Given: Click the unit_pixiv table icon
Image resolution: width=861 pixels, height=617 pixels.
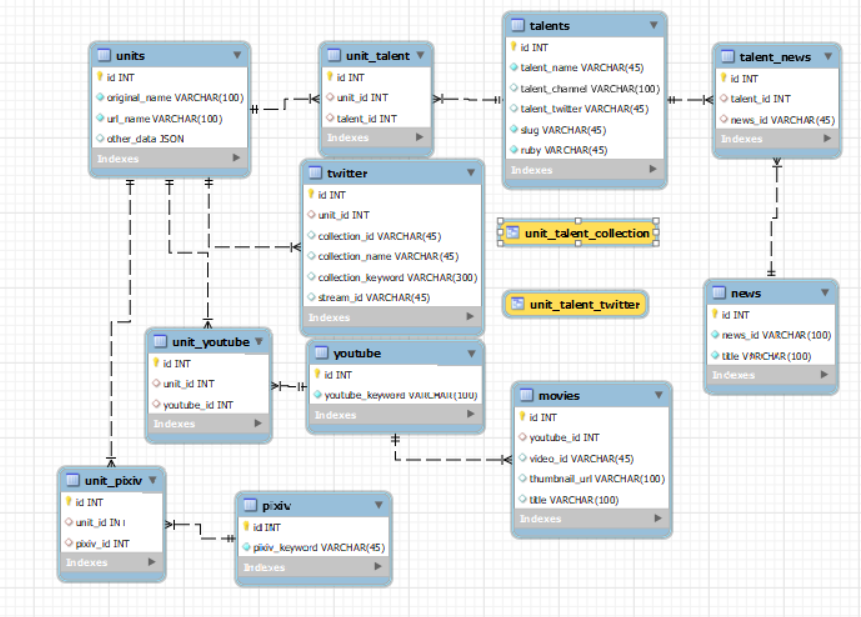Looking at the screenshot, I should coord(72,480).
